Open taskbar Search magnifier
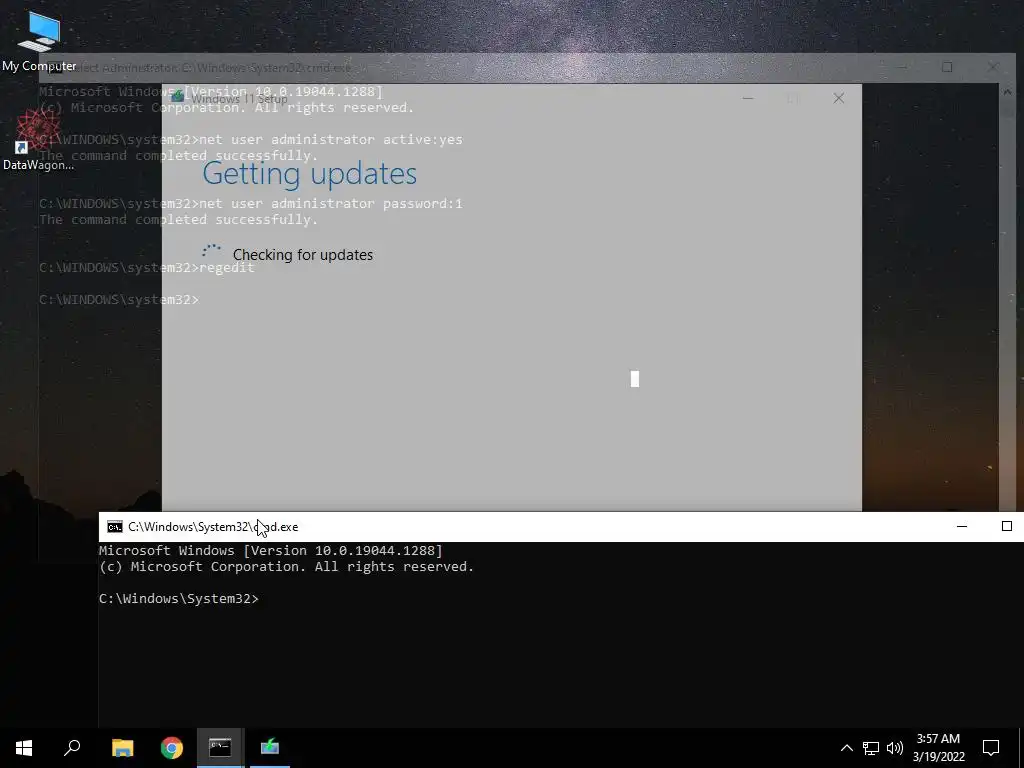The width and height of the screenshot is (1024, 768). (x=72, y=748)
